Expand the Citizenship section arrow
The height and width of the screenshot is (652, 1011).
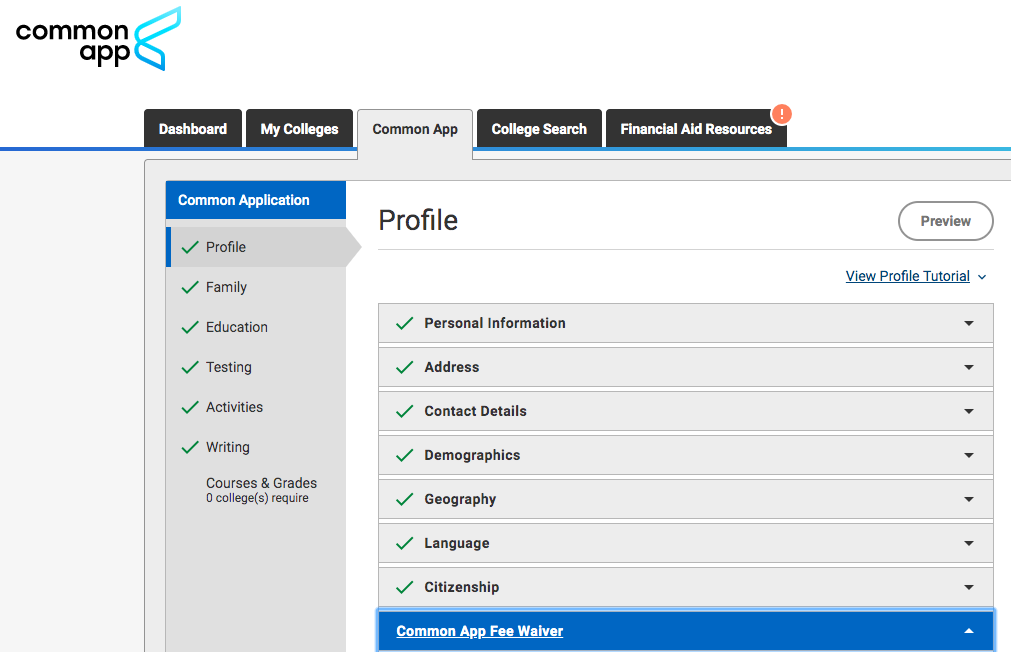(x=968, y=587)
